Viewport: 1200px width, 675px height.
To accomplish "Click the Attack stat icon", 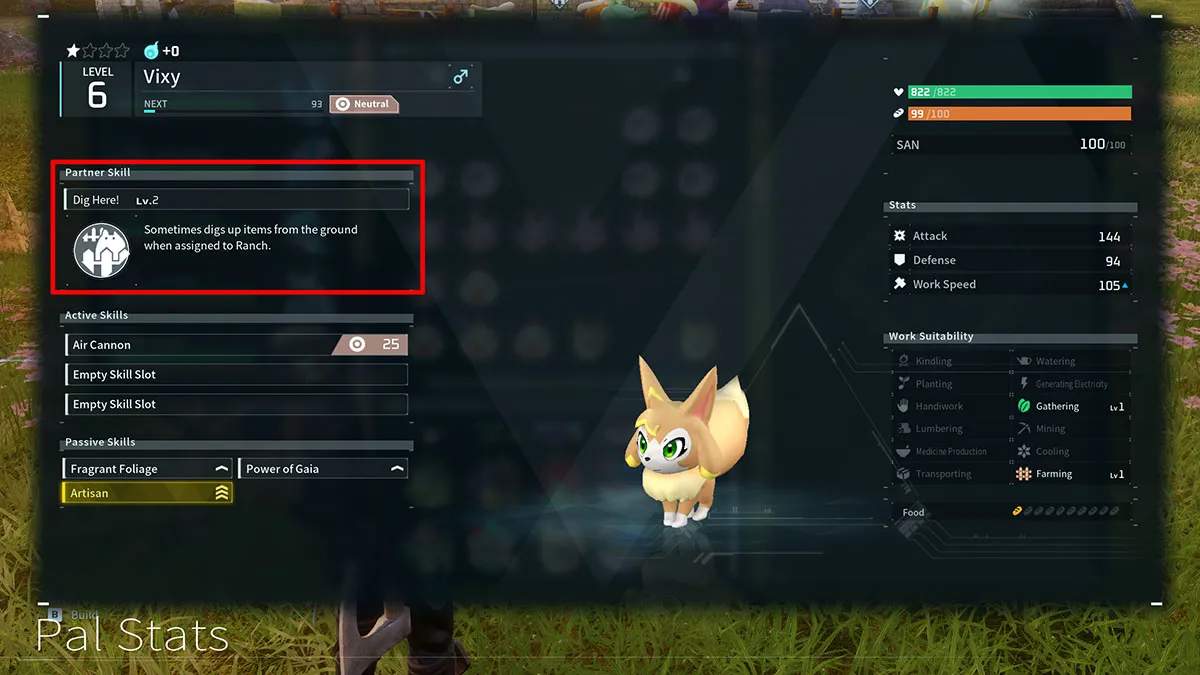I will point(899,236).
